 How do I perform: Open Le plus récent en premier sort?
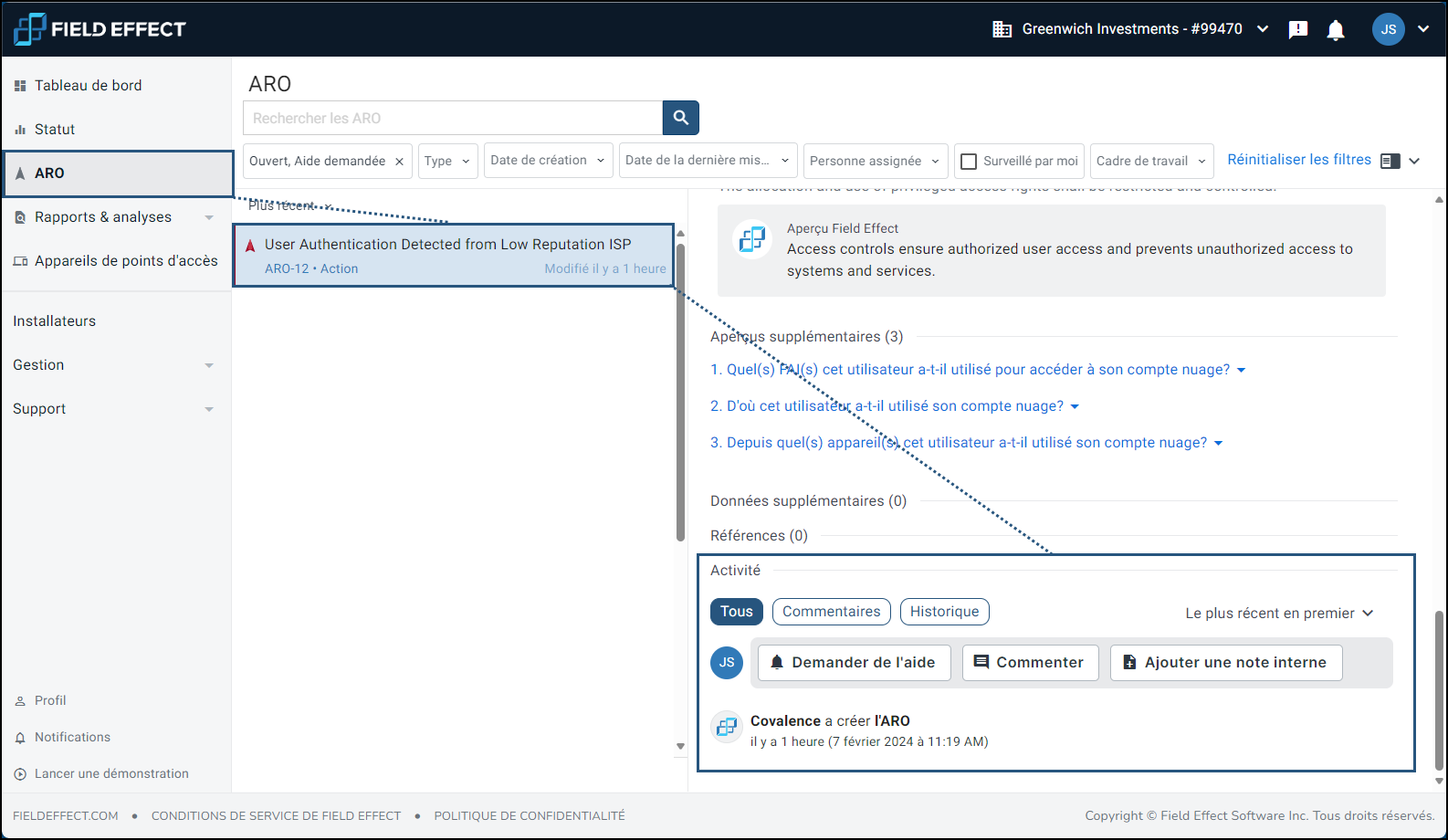click(1279, 614)
